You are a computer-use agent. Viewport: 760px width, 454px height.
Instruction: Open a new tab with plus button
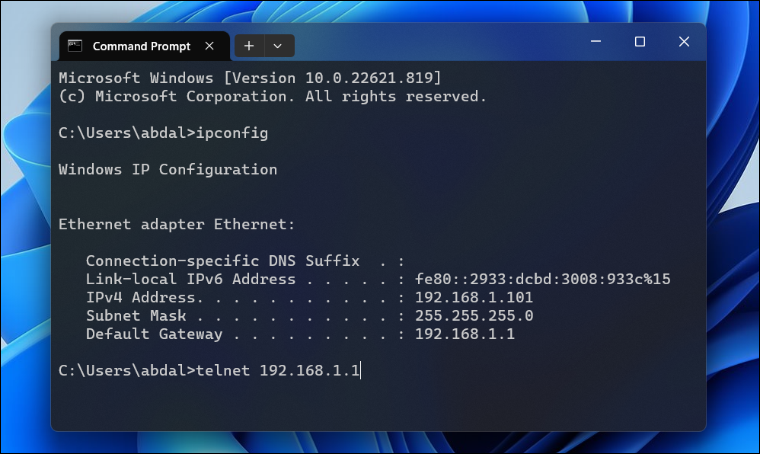pyautogui.click(x=249, y=46)
